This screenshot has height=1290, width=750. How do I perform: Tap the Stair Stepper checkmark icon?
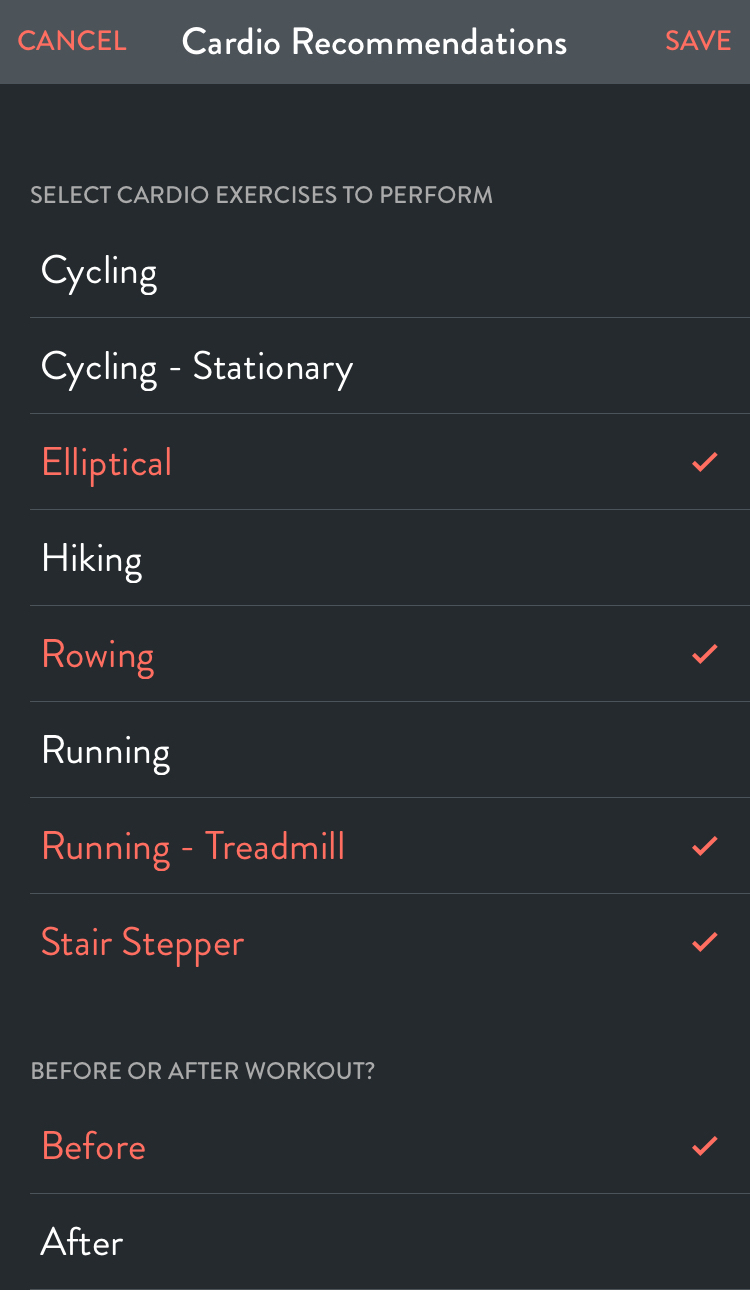(705, 942)
